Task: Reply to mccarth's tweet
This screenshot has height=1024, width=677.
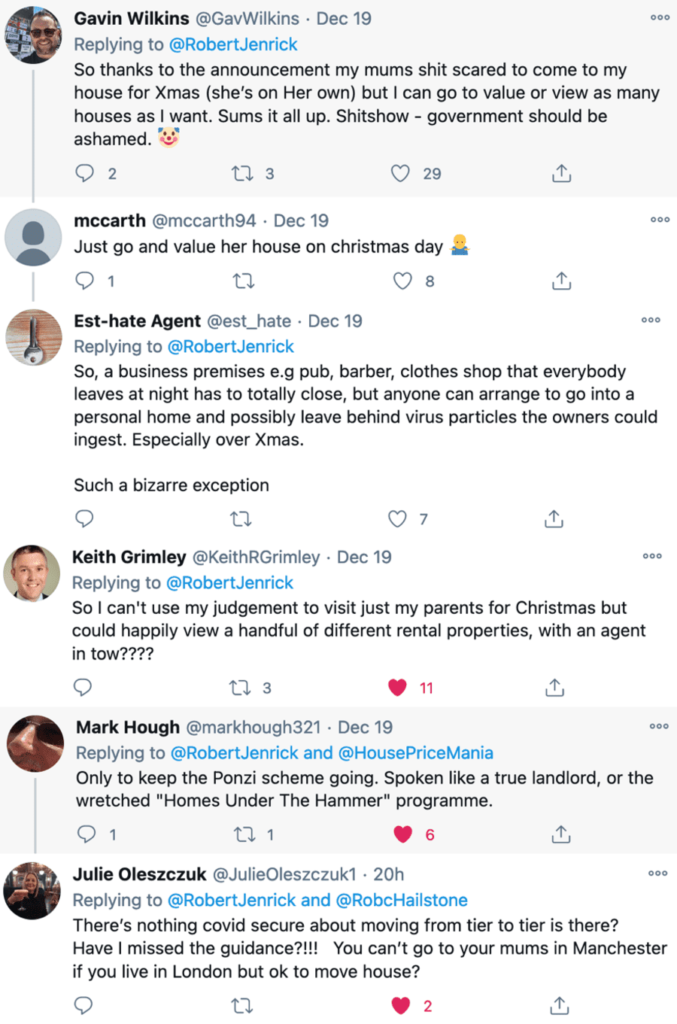Action: 85,281
